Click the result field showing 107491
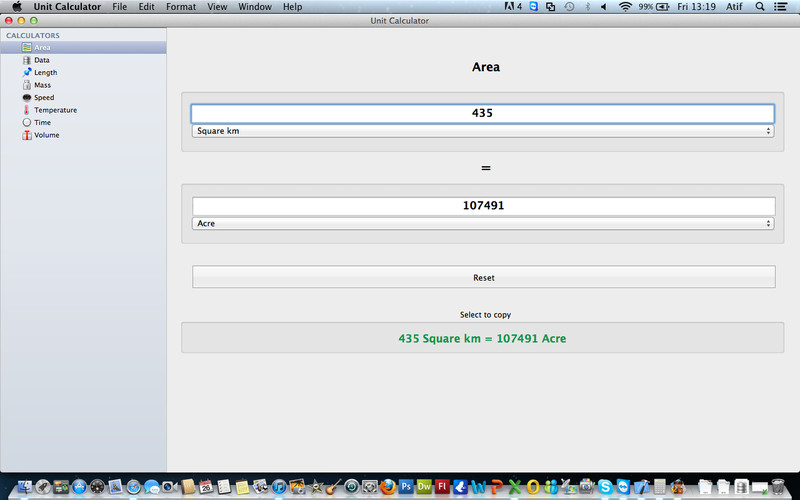 [x=483, y=206]
